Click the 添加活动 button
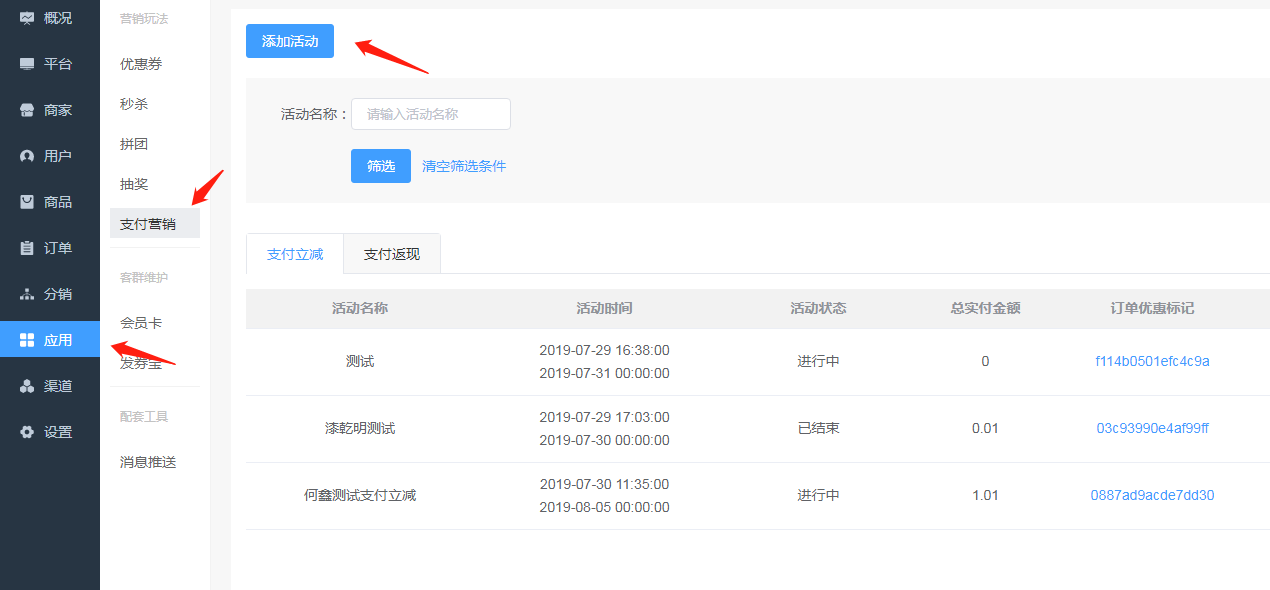Screen dimensions: 1270x590 tap(290, 41)
